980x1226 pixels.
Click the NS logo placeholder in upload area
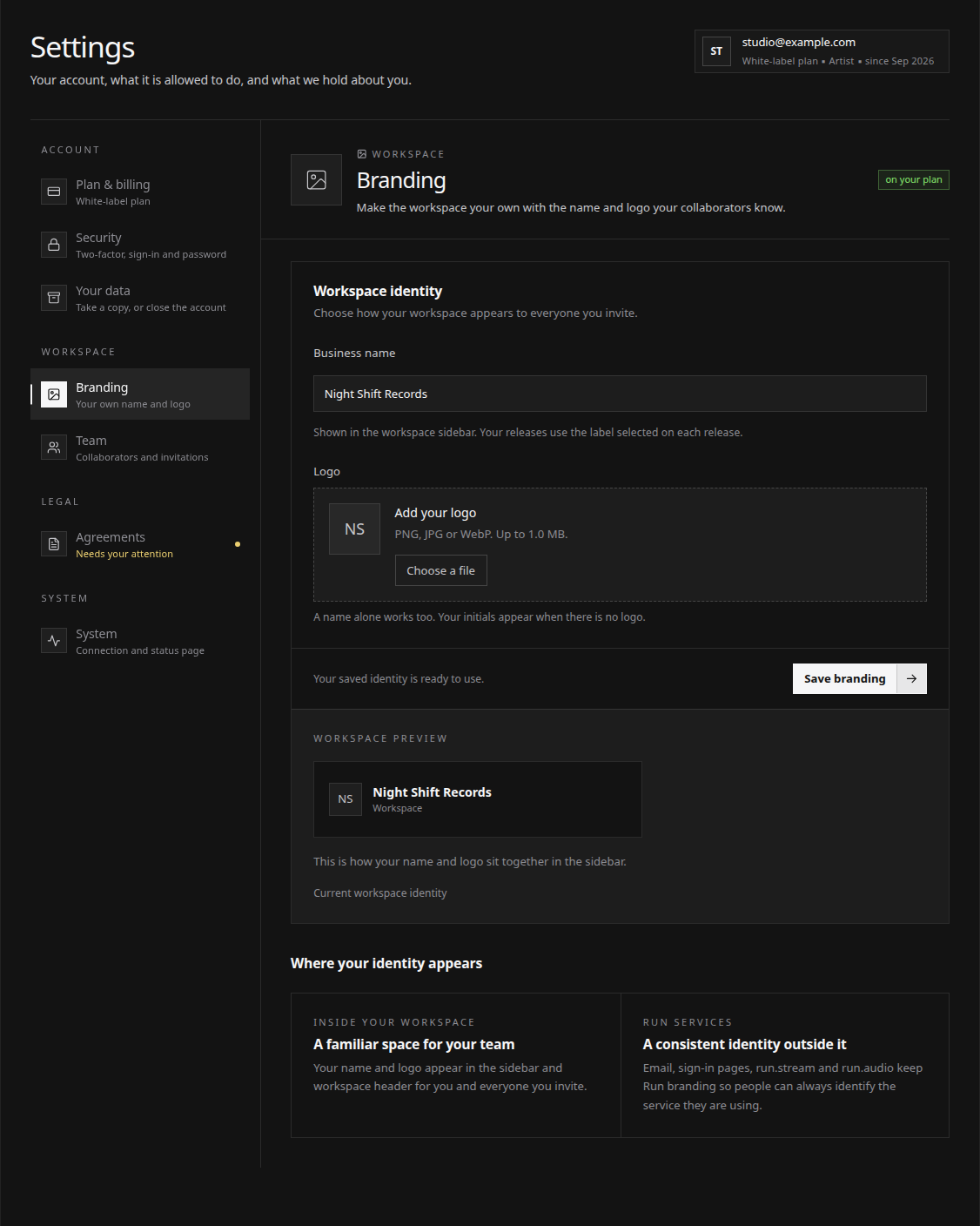354,529
